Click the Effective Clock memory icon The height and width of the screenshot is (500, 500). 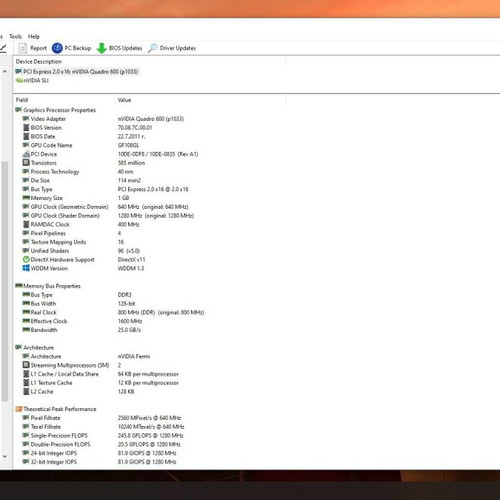26,321
